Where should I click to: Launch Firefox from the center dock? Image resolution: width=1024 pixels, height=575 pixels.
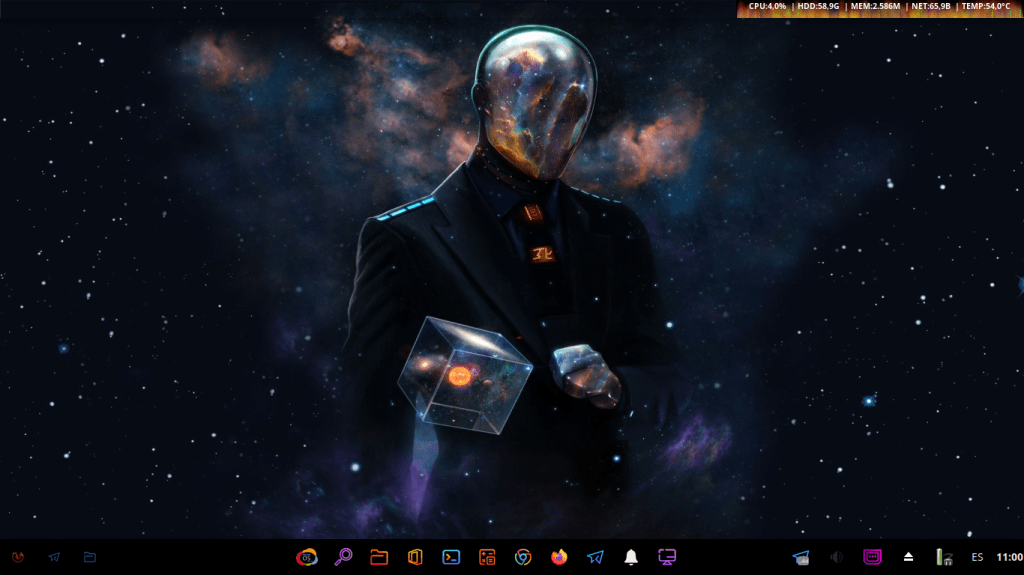559,557
